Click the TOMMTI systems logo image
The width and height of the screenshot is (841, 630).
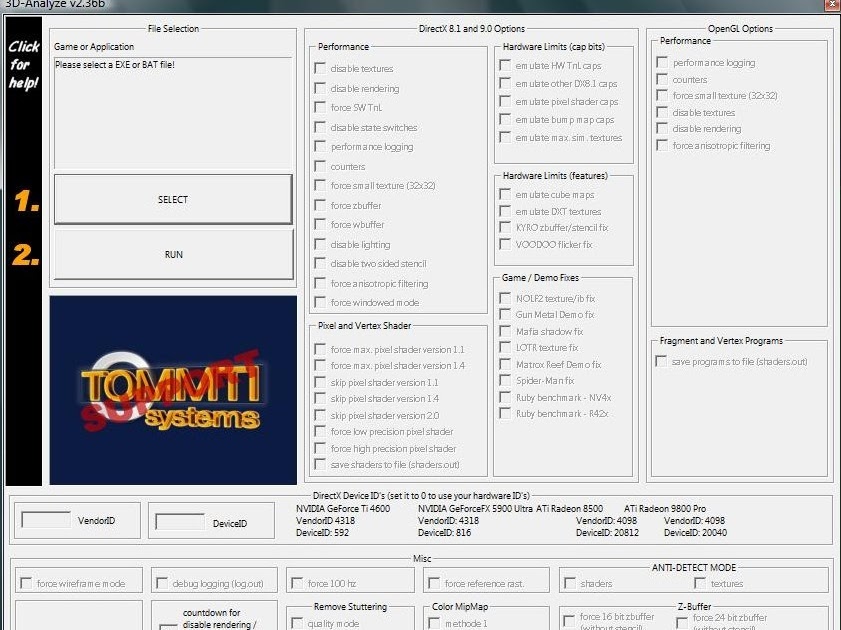(173, 390)
